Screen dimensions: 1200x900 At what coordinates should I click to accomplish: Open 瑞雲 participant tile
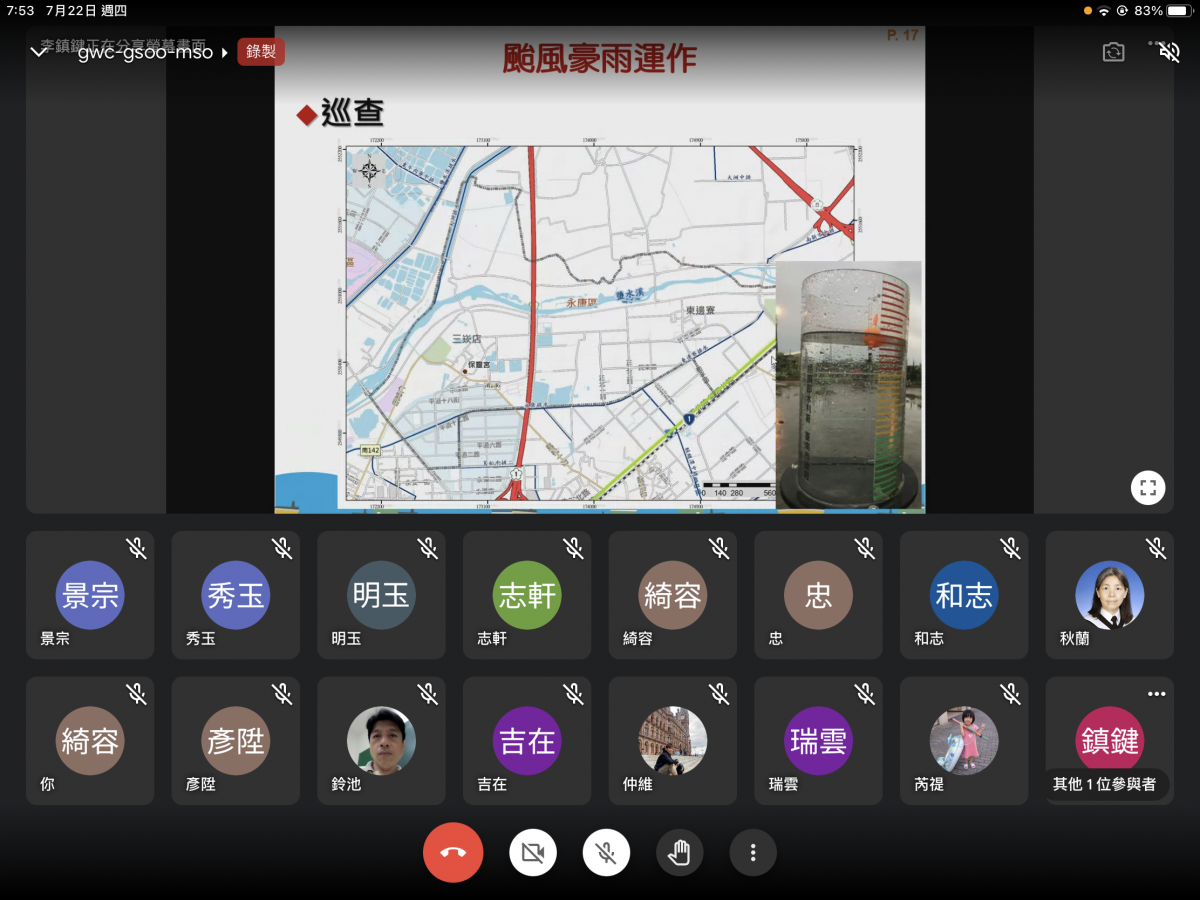pos(818,741)
